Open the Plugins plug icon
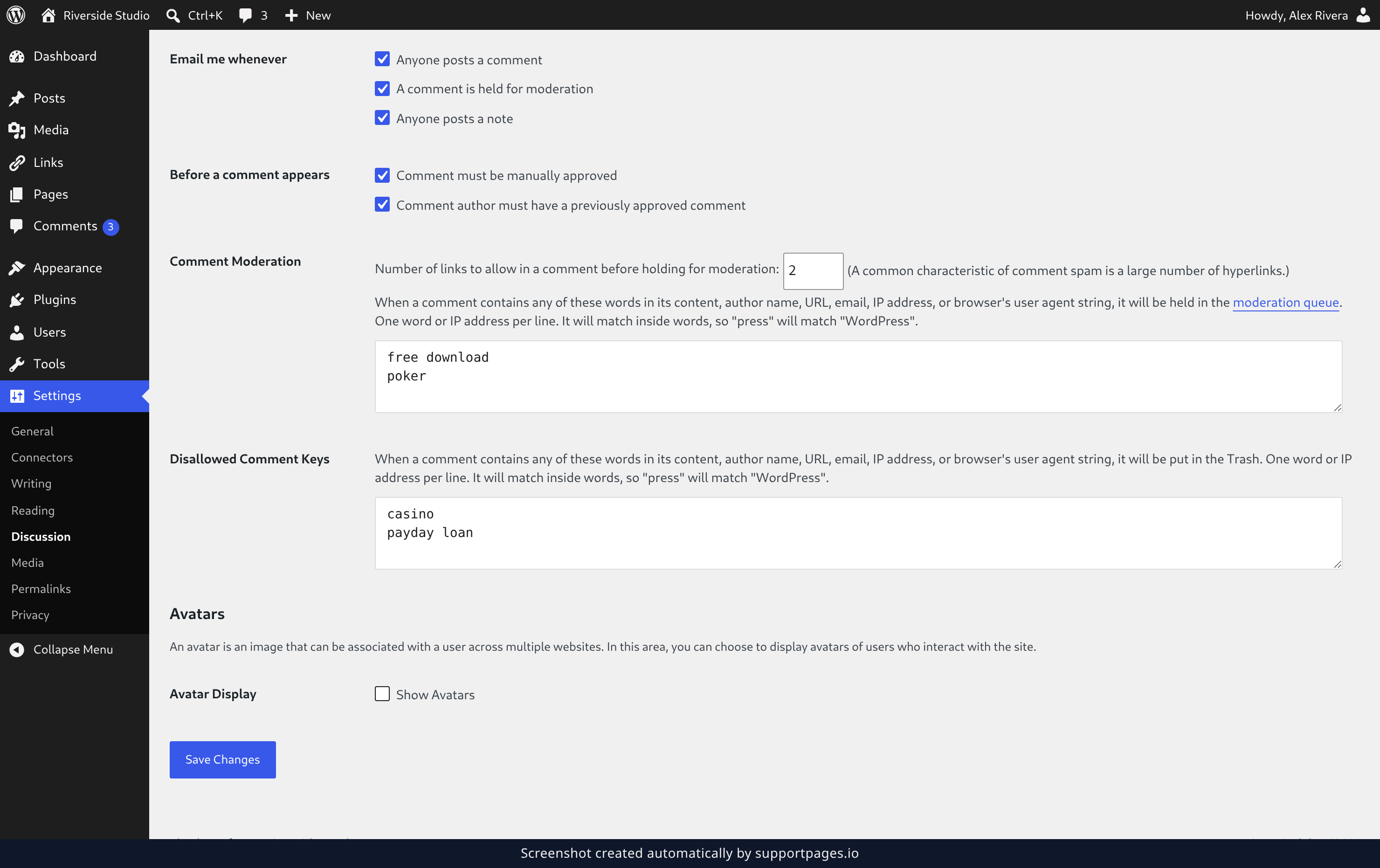Screen dimensions: 1380x868 pos(17,300)
